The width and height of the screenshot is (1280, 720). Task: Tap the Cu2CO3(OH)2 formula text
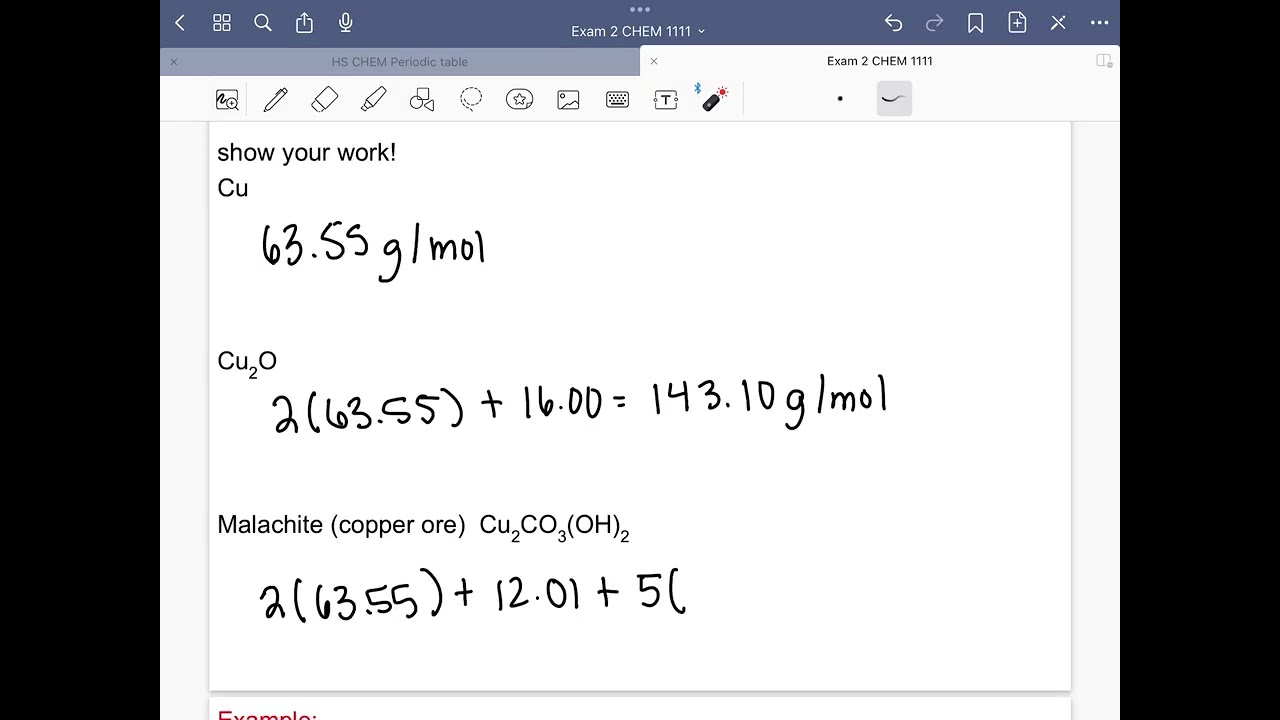tap(554, 527)
